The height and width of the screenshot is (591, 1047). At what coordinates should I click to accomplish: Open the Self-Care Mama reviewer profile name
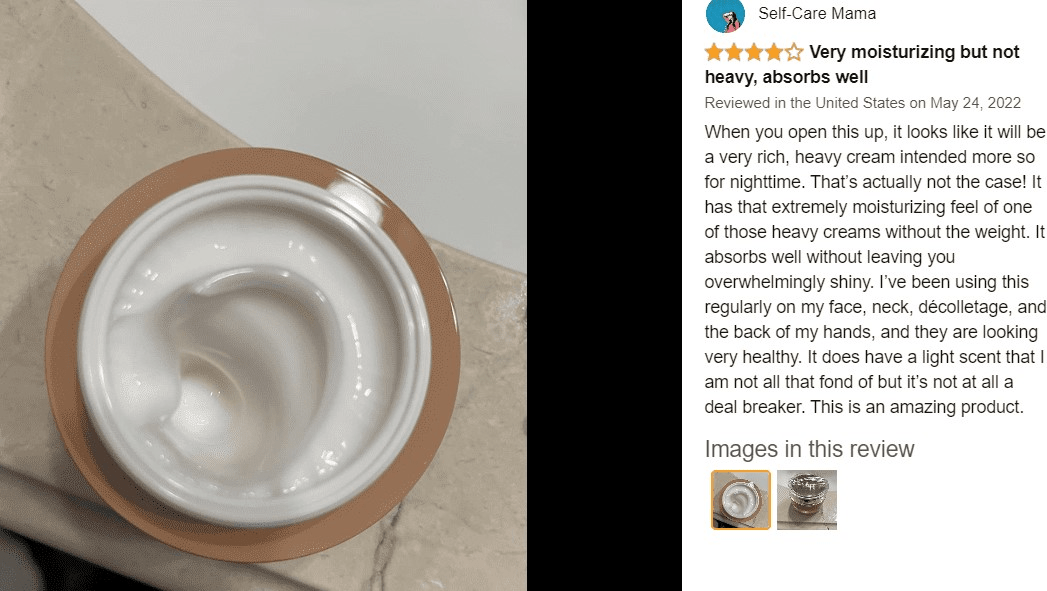point(817,13)
